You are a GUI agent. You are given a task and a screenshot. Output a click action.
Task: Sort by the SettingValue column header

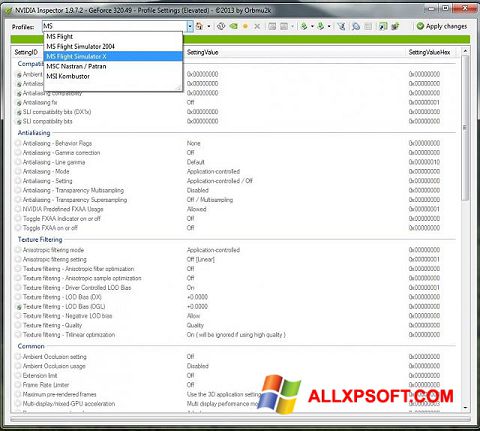[202, 52]
